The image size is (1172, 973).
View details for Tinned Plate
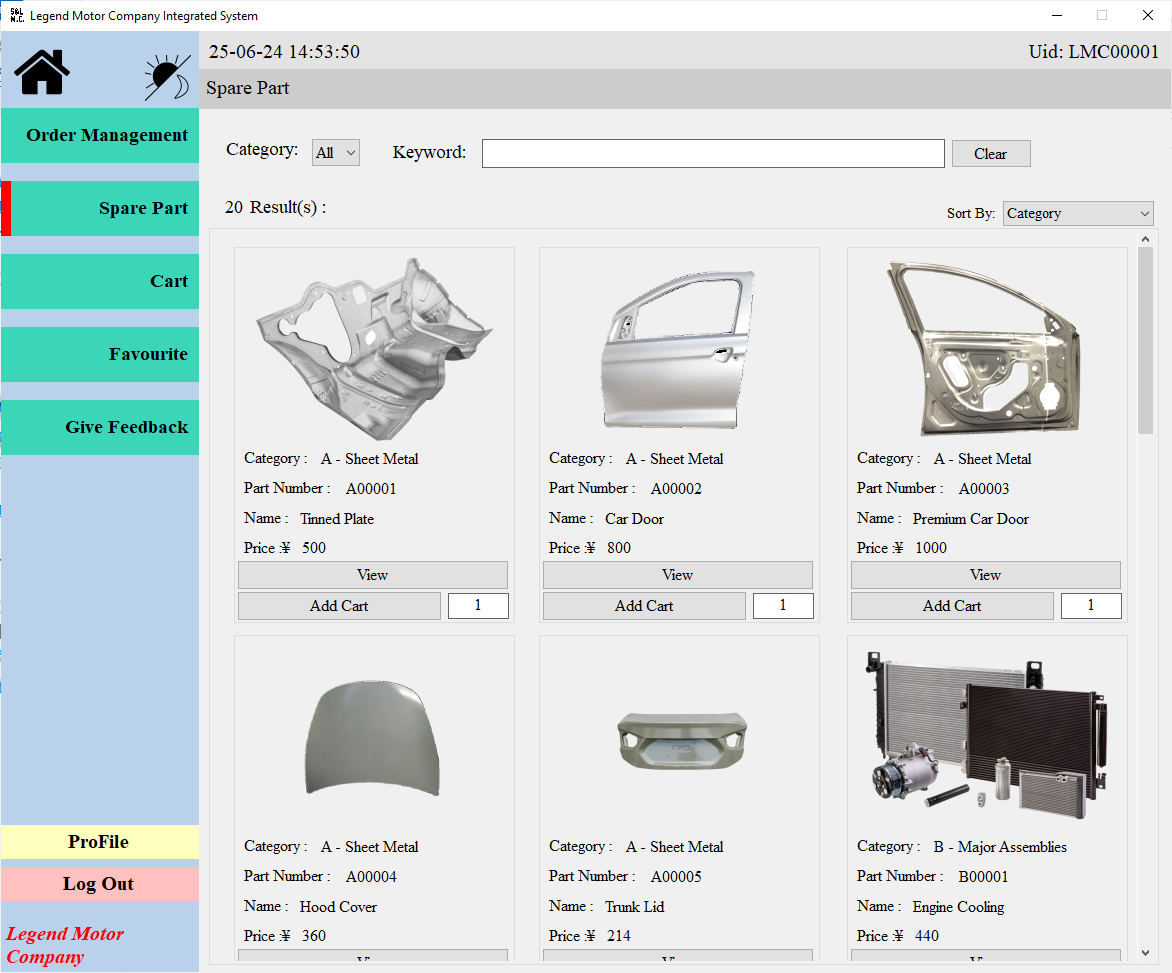pyautogui.click(x=372, y=575)
